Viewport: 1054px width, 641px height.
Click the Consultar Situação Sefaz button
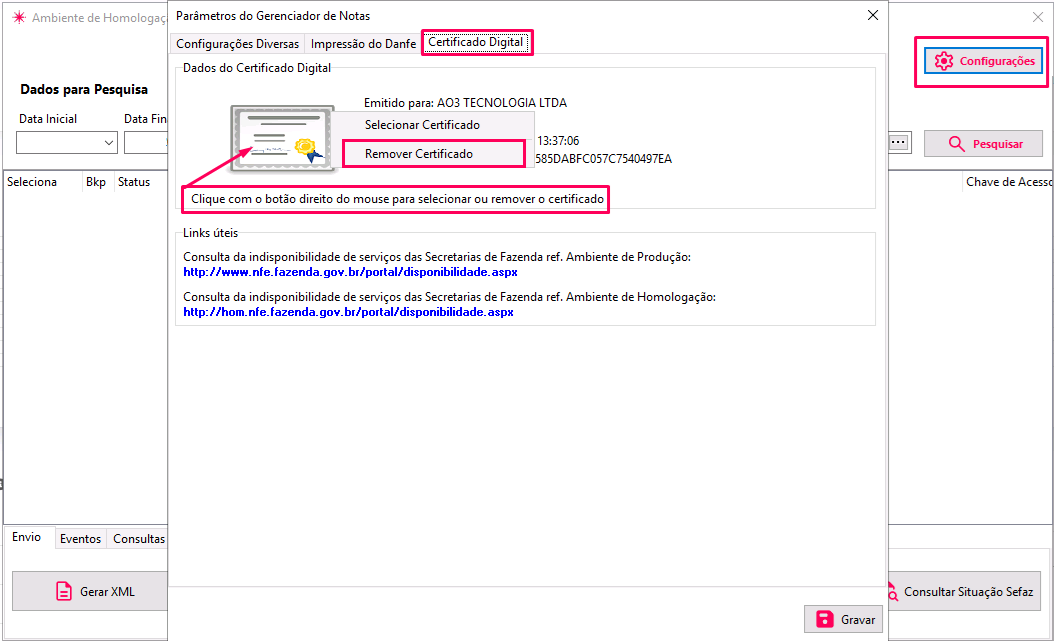pos(965,592)
